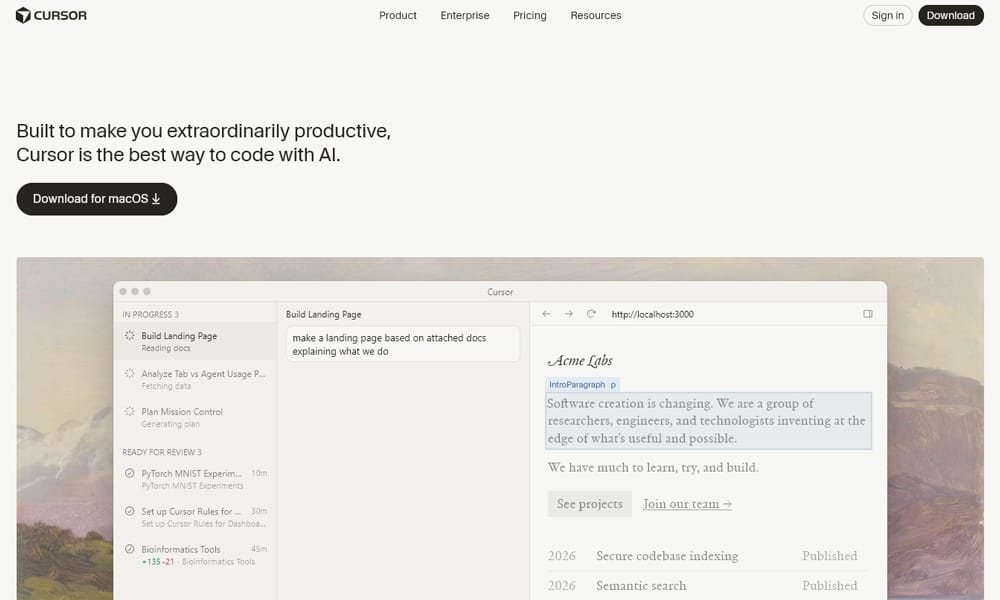Toggle the check on Set up Cursor Rules
This screenshot has height=600, width=1000.
129,511
